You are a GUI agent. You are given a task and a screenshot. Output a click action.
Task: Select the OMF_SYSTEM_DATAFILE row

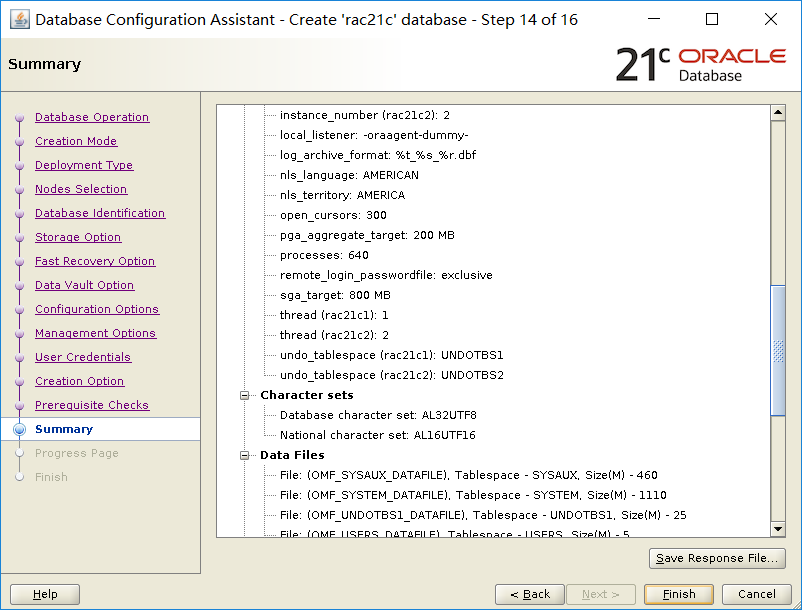click(x=473, y=494)
